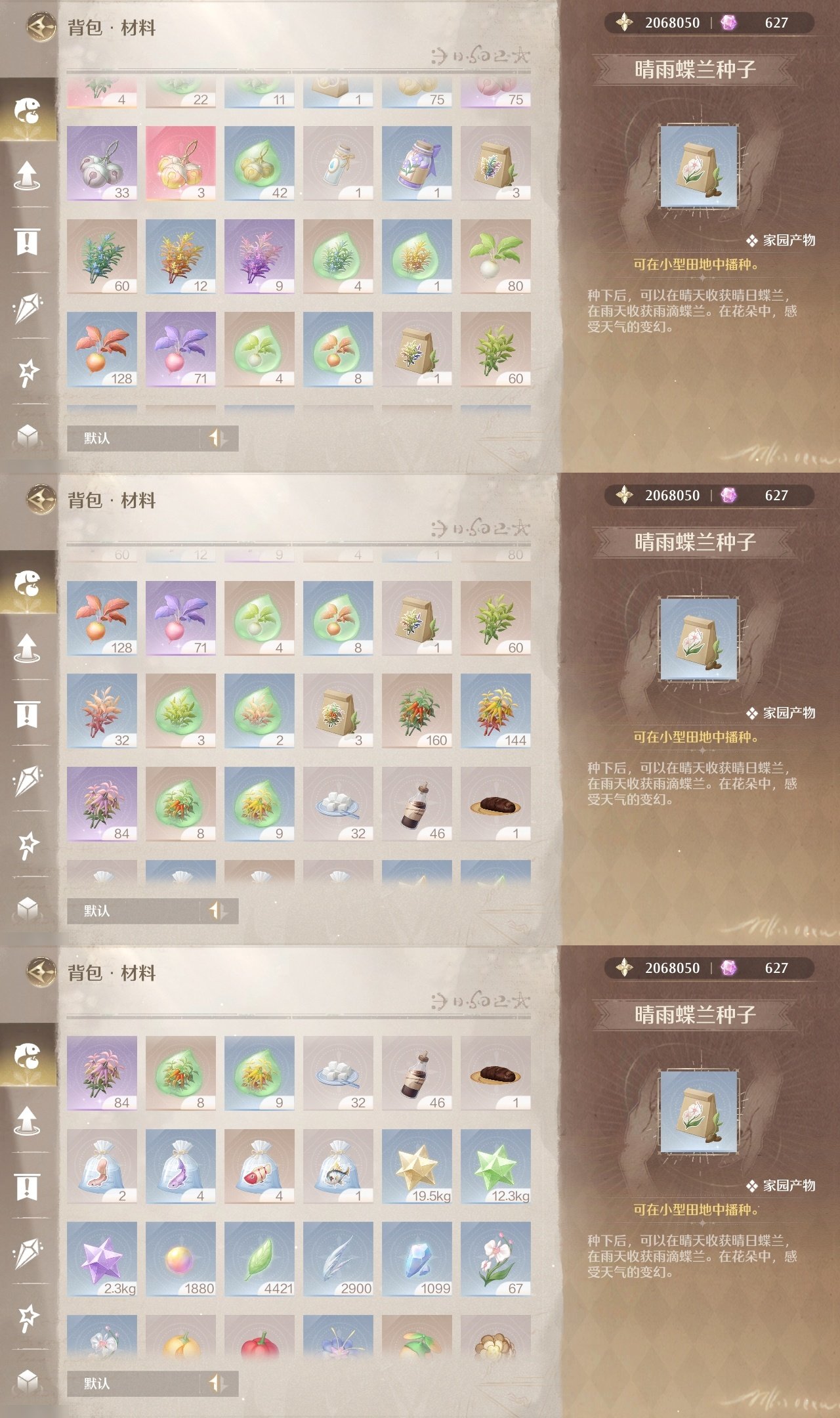Select the blue herb plant with count 60
Screen dimensions: 840x1418
point(102,257)
